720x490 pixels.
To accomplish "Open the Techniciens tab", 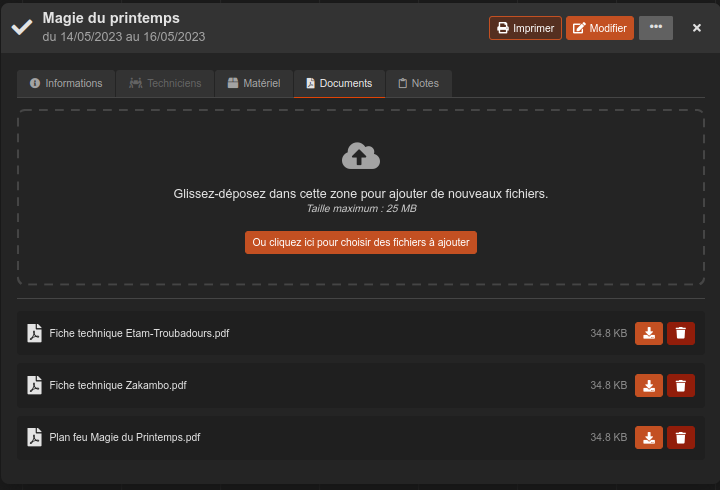I will click(165, 83).
